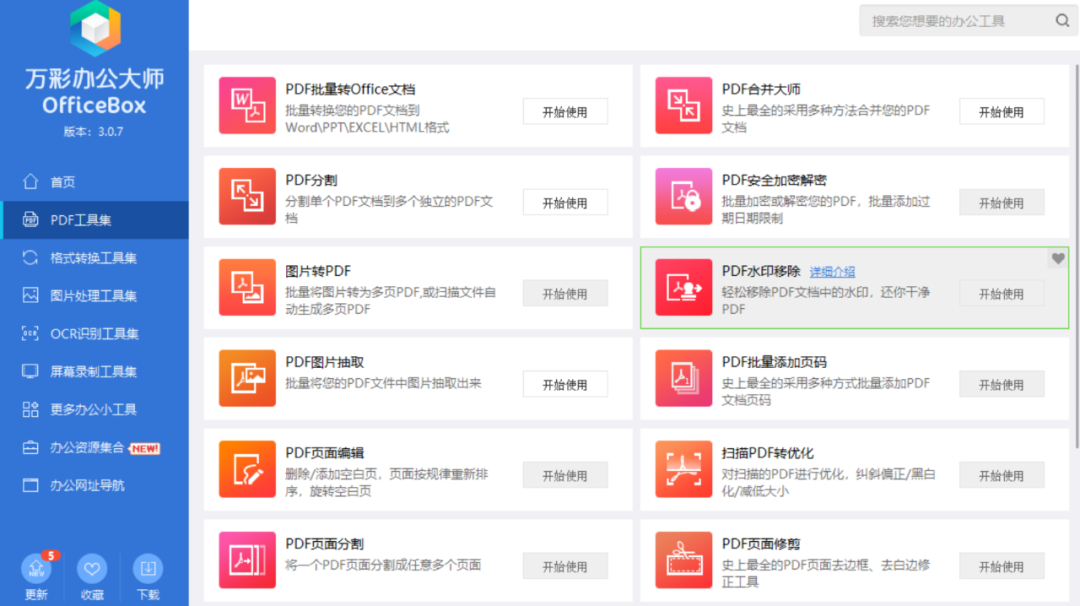1080x606 pixels.
Task: Click the vertical scrollbar of the tool list
Action: click(1077, 257)
